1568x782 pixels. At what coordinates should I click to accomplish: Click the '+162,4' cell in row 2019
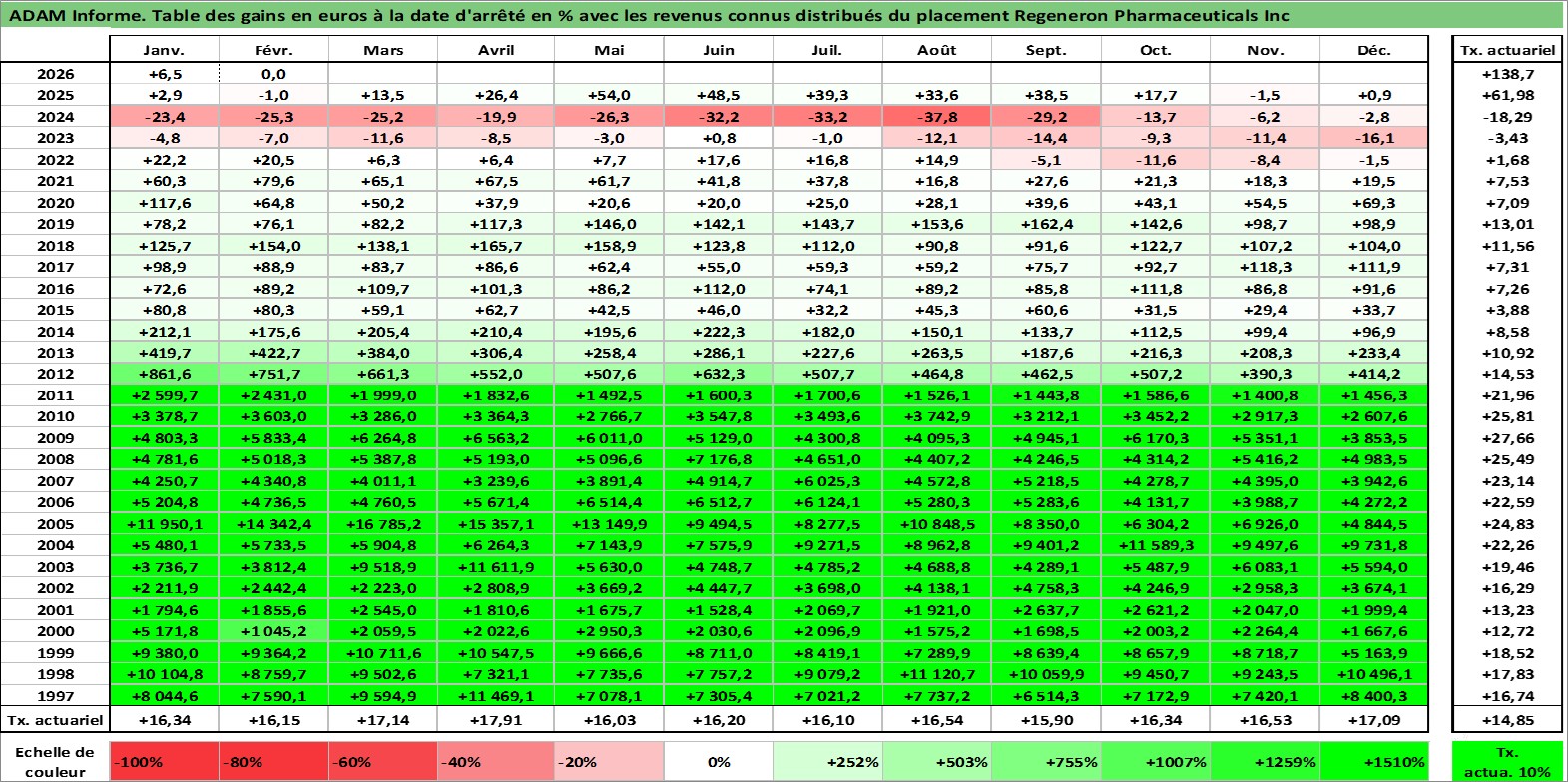click(1046, 224)
